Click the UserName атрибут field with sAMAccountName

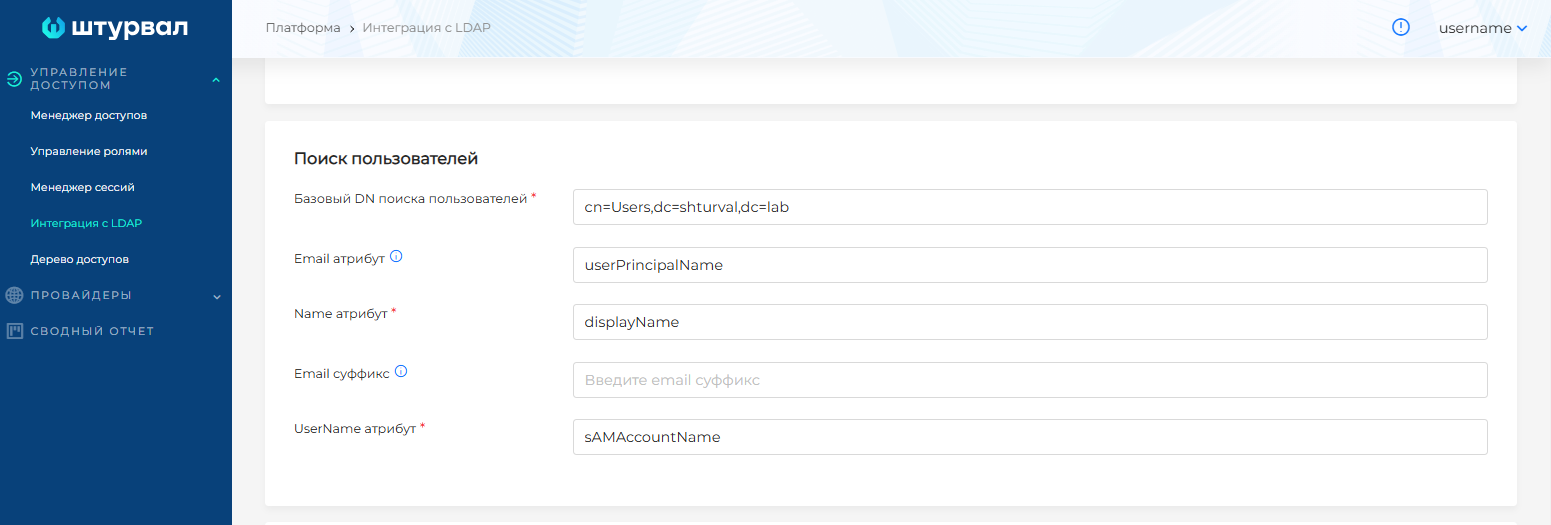point(1029,437)
